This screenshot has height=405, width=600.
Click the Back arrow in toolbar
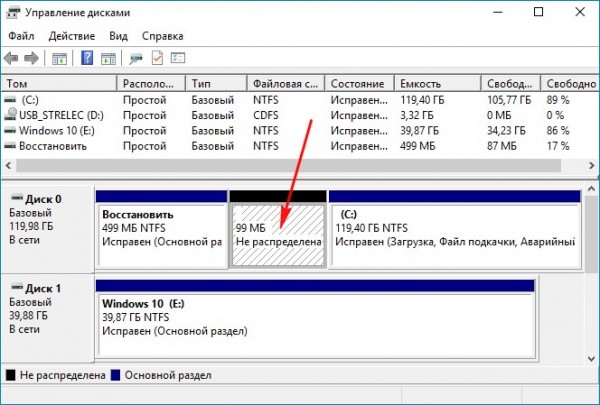[x=11, y=59]
